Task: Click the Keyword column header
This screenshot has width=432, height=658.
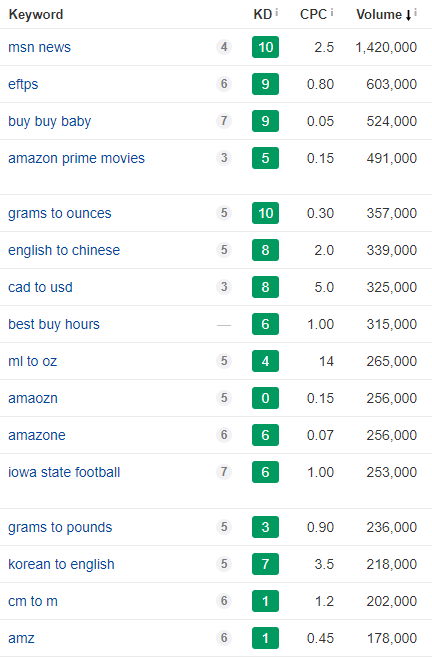Action: pyautogui.click(x=36, y=14)
